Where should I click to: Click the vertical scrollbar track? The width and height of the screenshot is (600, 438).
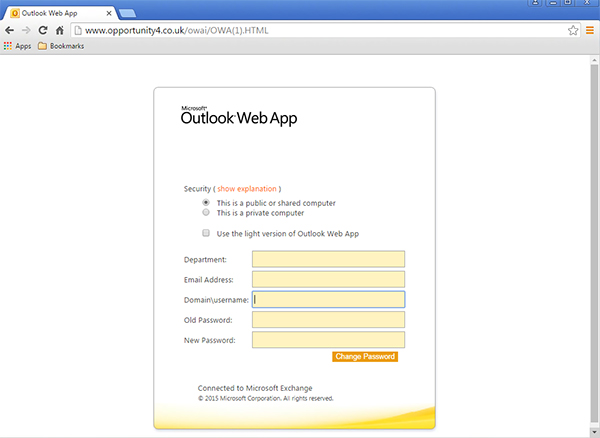[x=594, y=245]
